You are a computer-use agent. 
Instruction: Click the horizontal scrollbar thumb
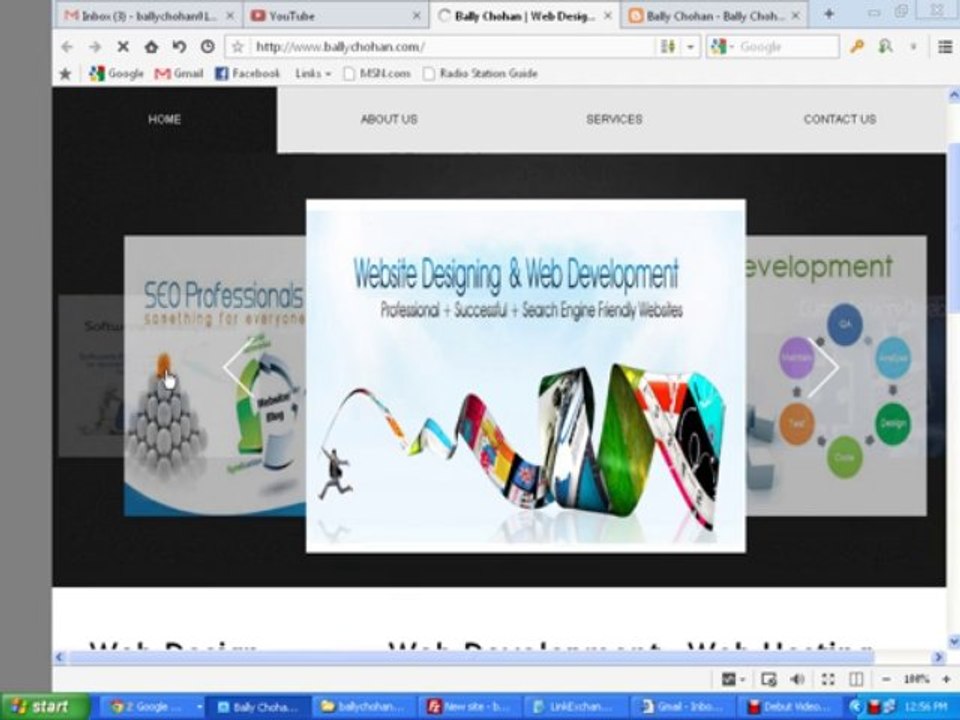point(471,658)
